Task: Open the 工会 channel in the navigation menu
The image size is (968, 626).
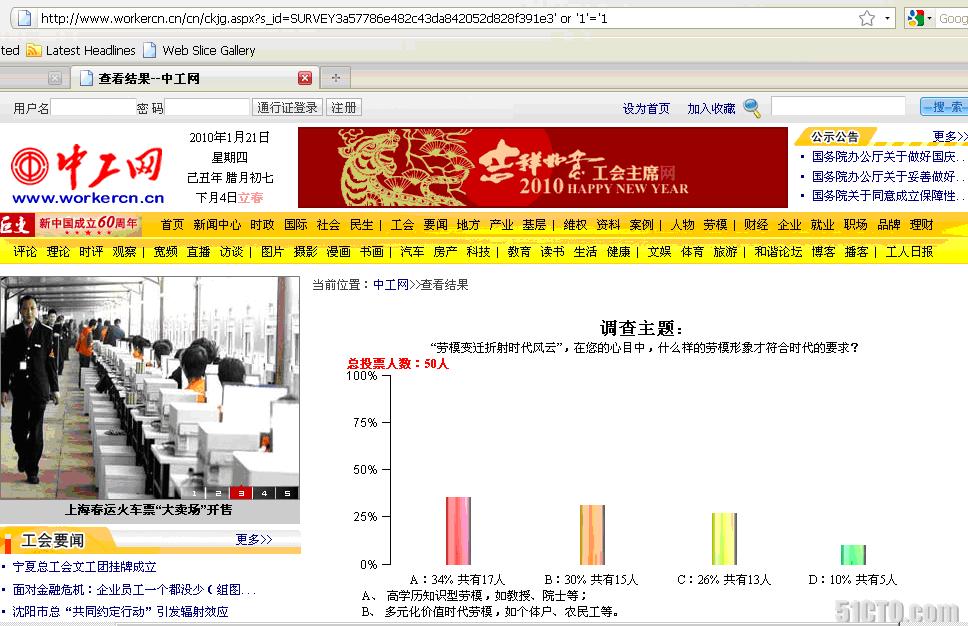Action: (x=402, y=225)
